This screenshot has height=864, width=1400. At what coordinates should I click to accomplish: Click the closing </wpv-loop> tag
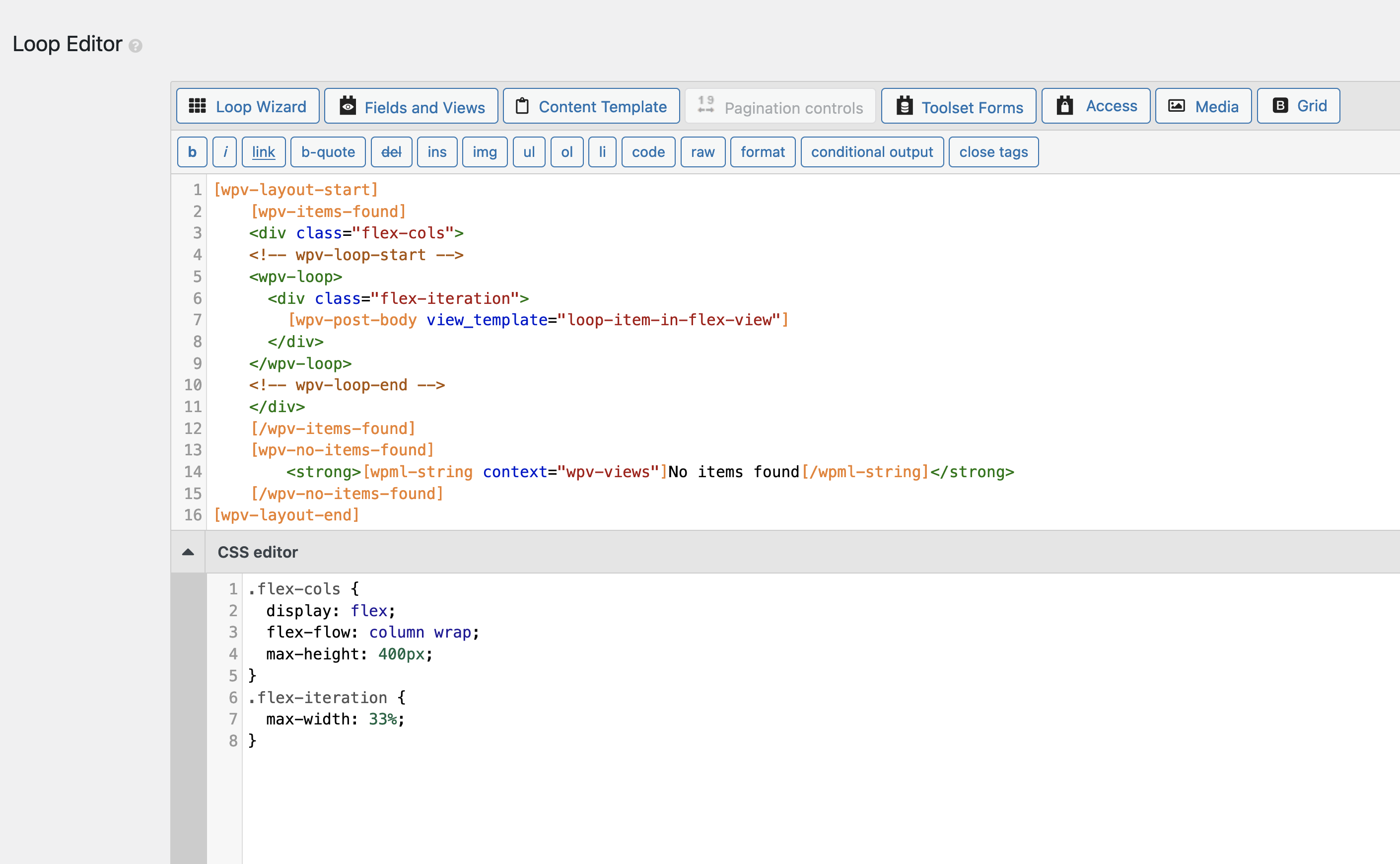[x=300, y=363]
